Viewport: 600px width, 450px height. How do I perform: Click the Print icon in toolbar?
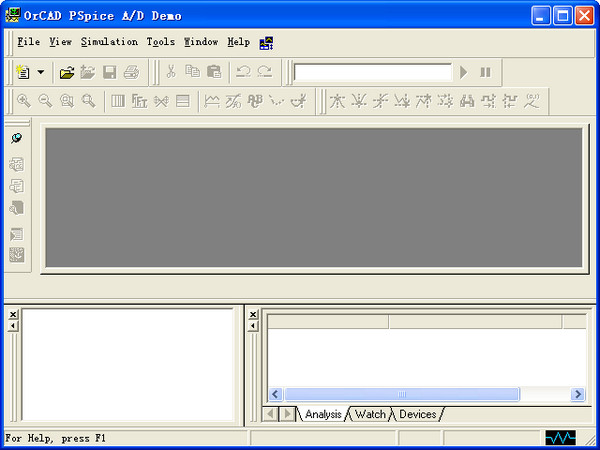pos(131,72)
